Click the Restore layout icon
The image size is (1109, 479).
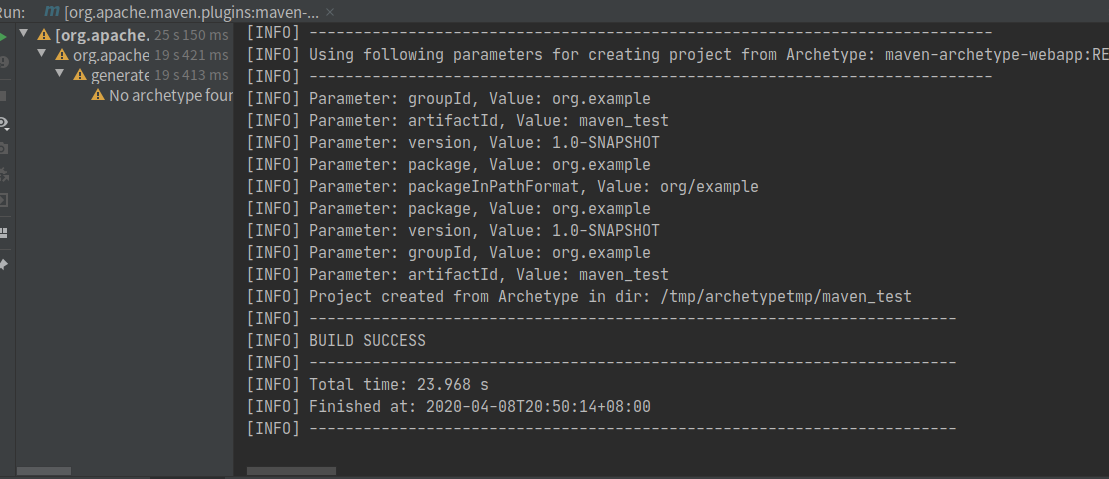coord(3,232)
